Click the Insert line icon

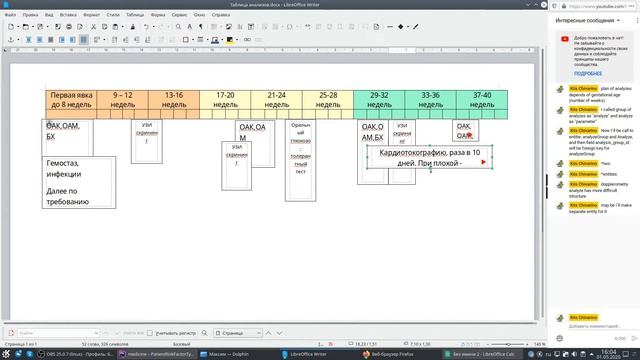click(x=390, y=27)
